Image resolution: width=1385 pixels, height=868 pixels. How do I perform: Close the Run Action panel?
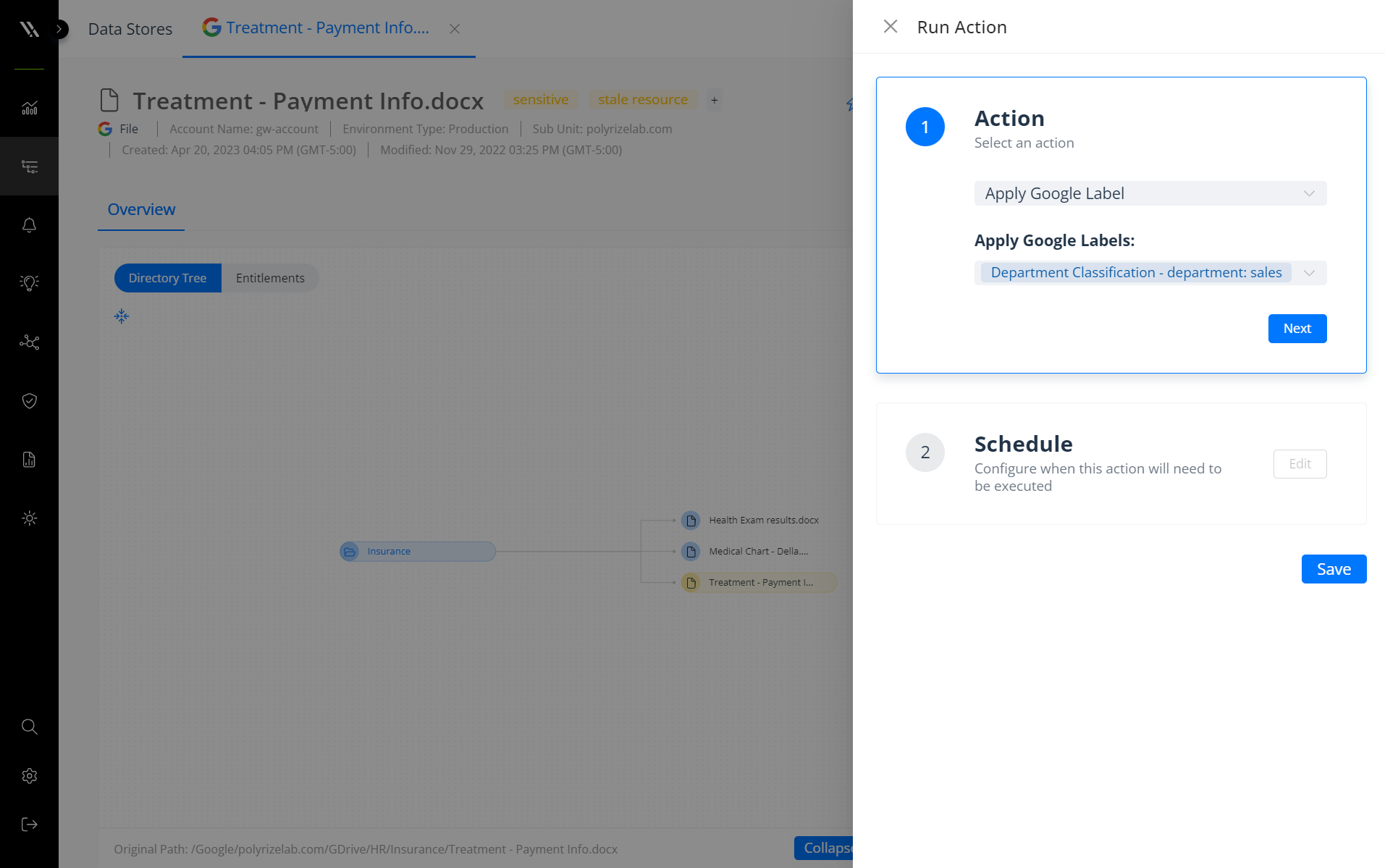(891, 27)
